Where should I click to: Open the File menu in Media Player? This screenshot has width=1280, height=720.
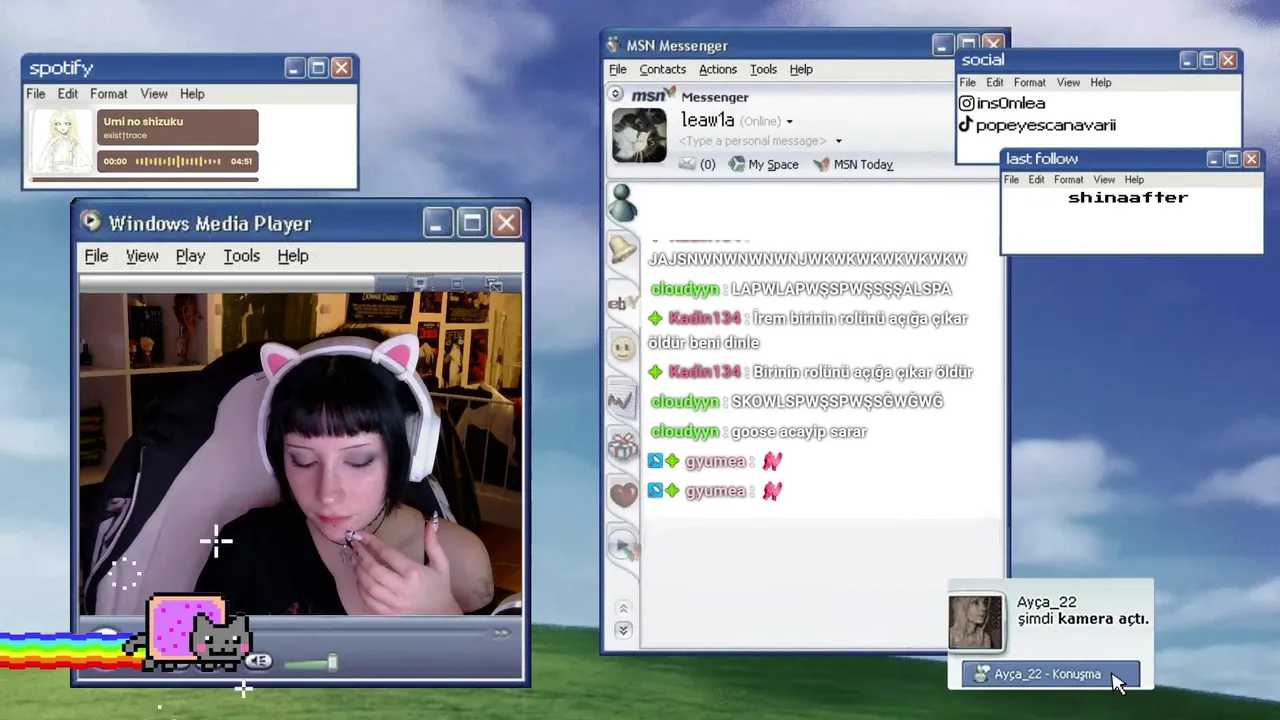click(x=96, y=256)
